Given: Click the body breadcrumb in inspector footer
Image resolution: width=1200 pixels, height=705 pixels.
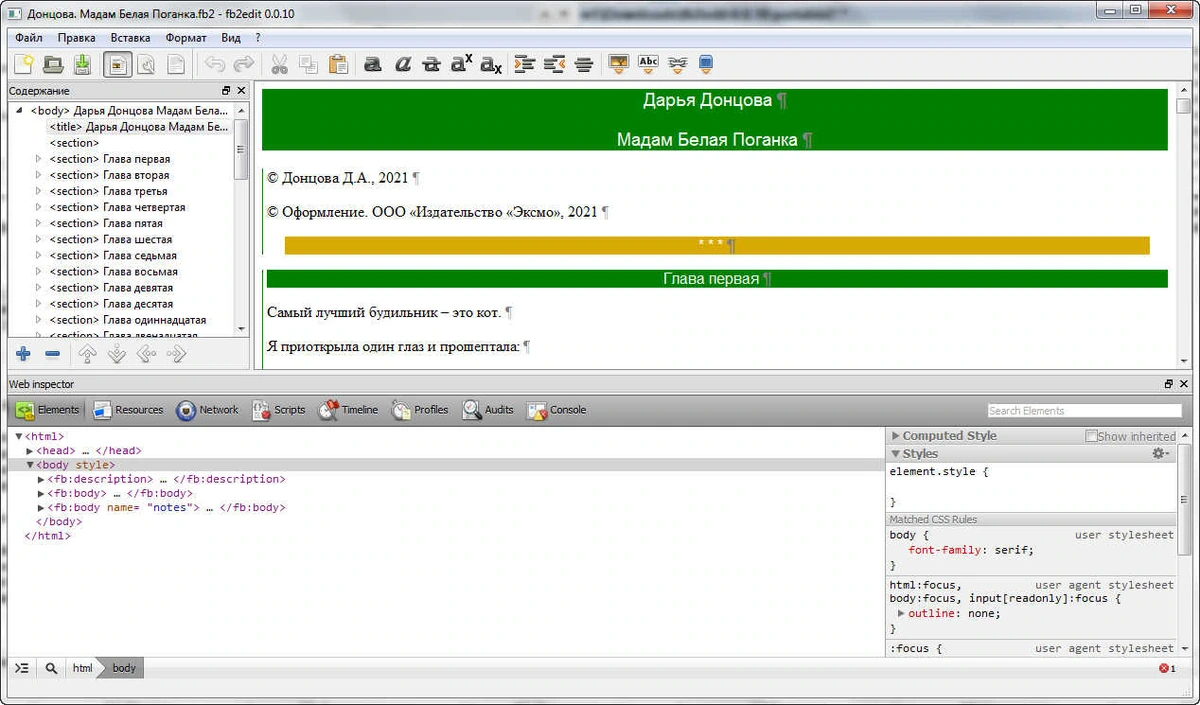Looking at the screenshot, I should (124, 668).
